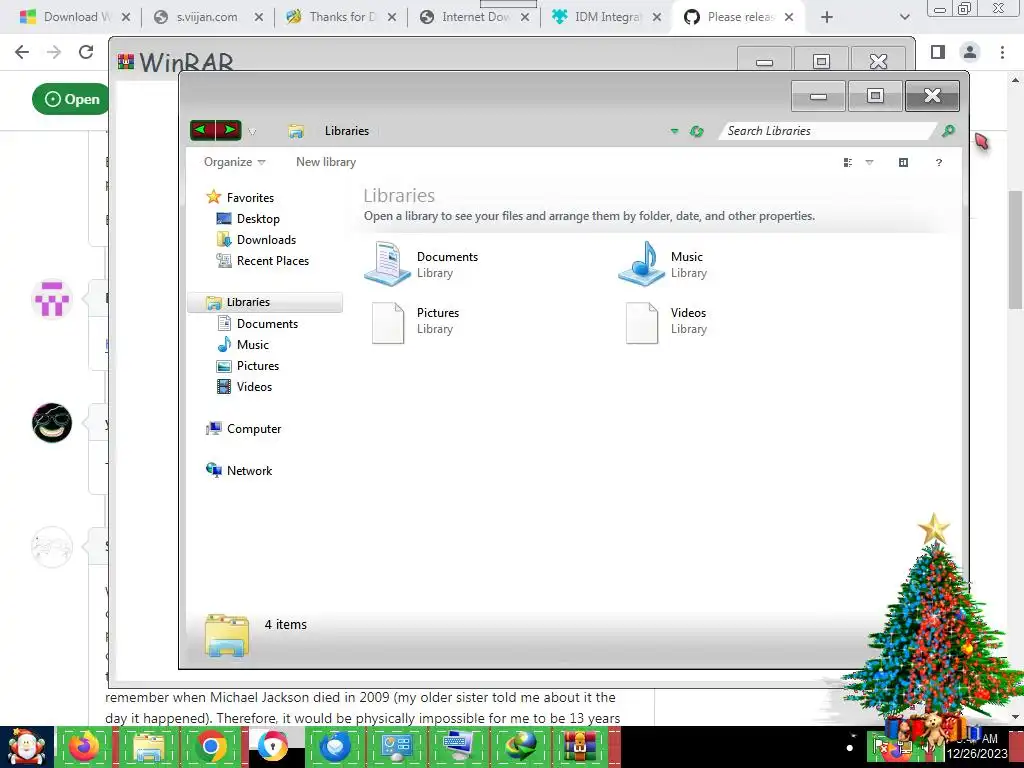
Task: Switch to the Internet Dow browser tab
Action: (x=473, y=17)
